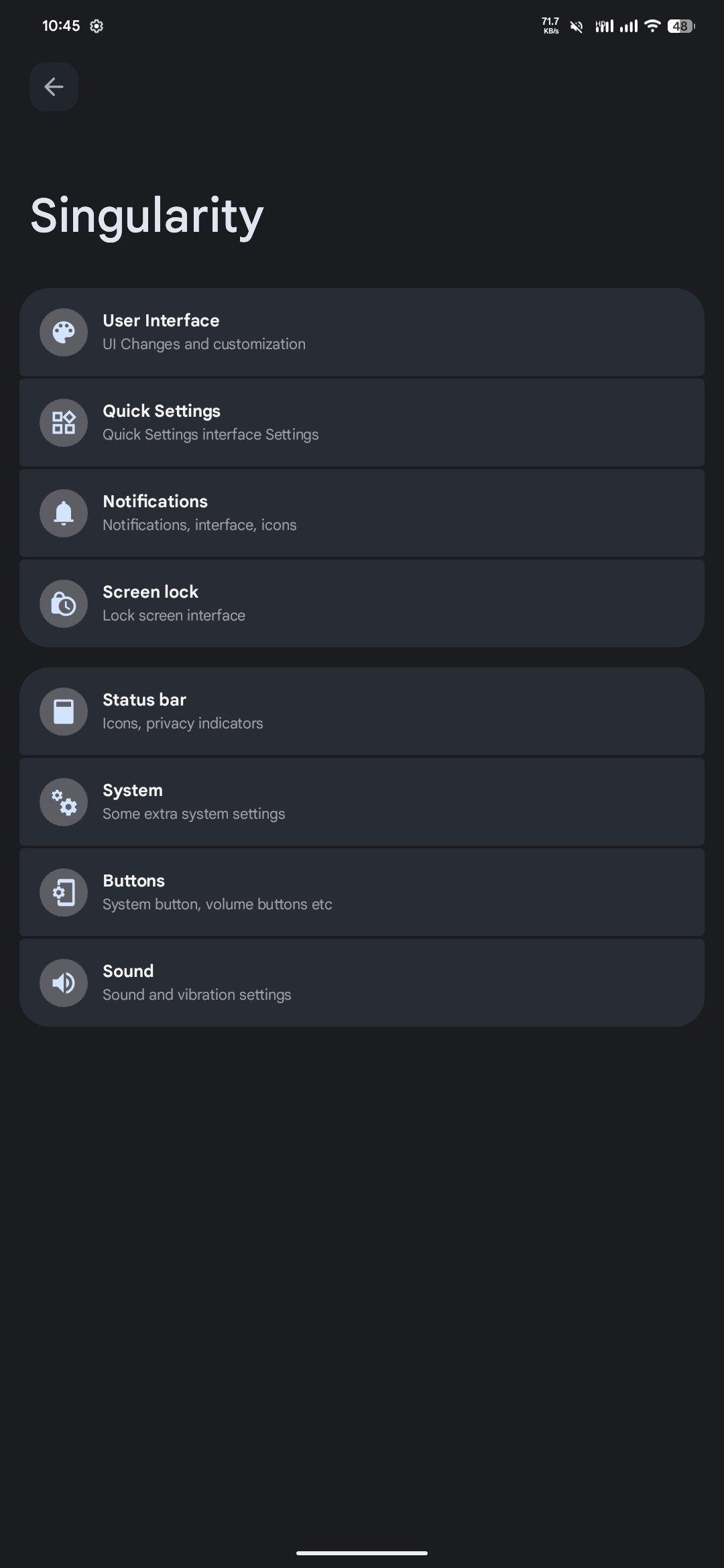The height and width of the screenshot is (1568, 724).
Task: Tap the battery indicator in status bar
Action: click(x=680, y=26)
